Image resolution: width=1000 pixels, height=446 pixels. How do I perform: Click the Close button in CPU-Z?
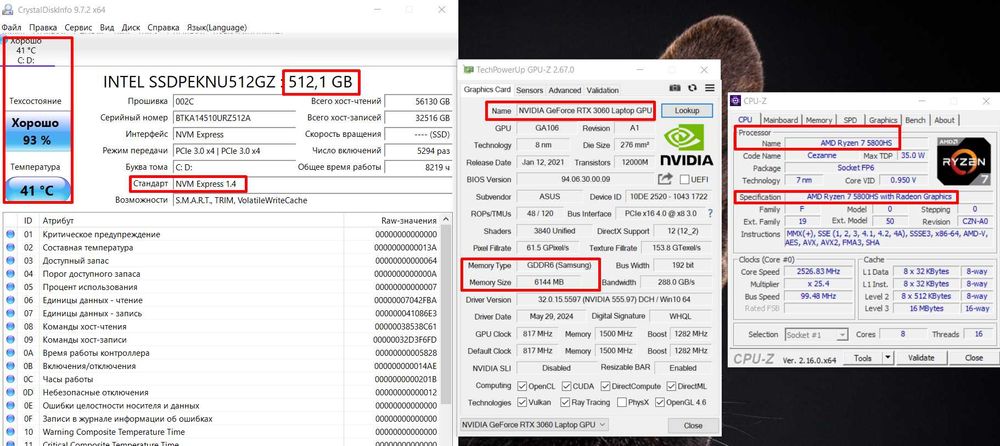click(x=973, y=358)
